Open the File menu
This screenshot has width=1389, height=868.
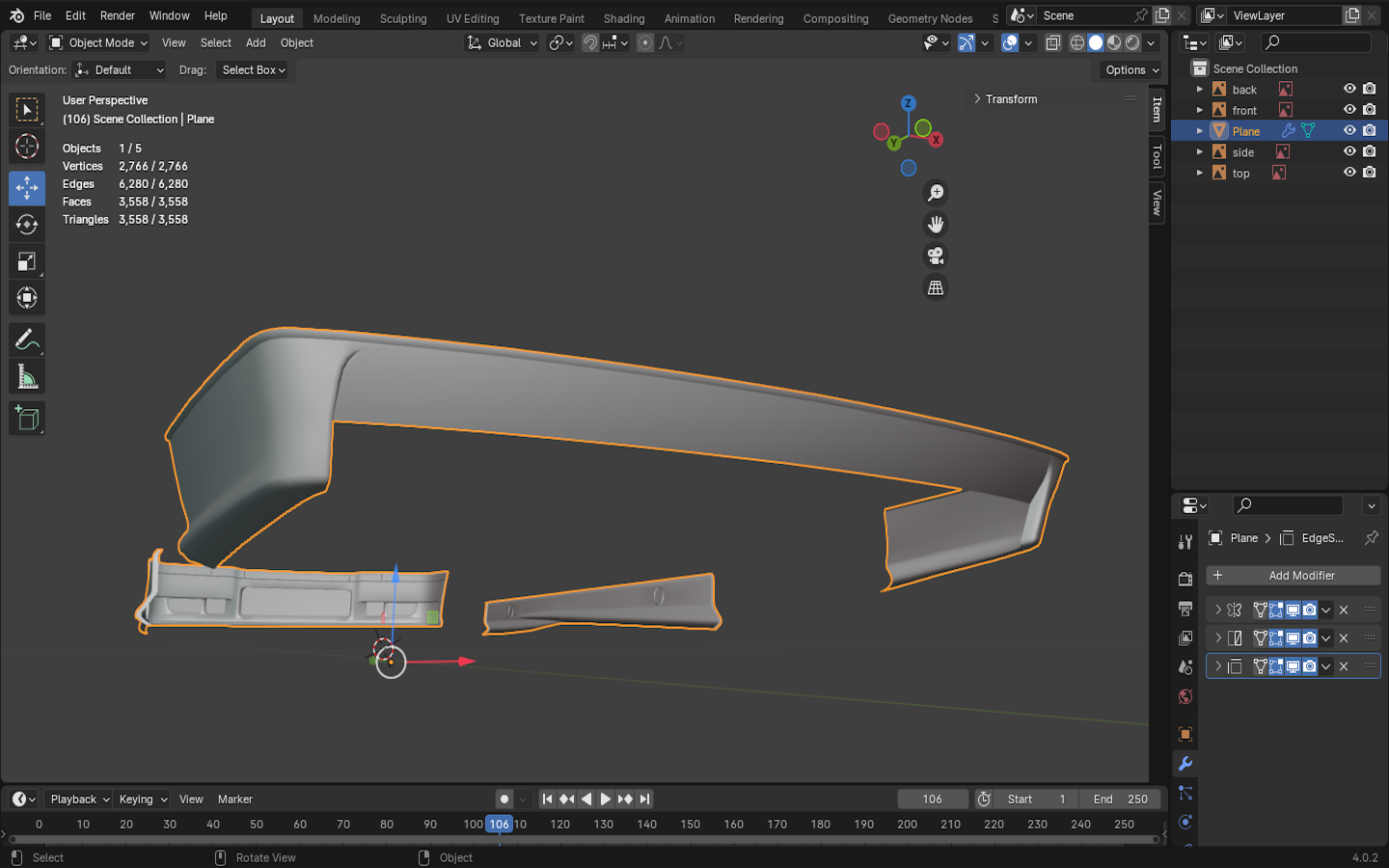pyautogui.click(x=42, y=15)
